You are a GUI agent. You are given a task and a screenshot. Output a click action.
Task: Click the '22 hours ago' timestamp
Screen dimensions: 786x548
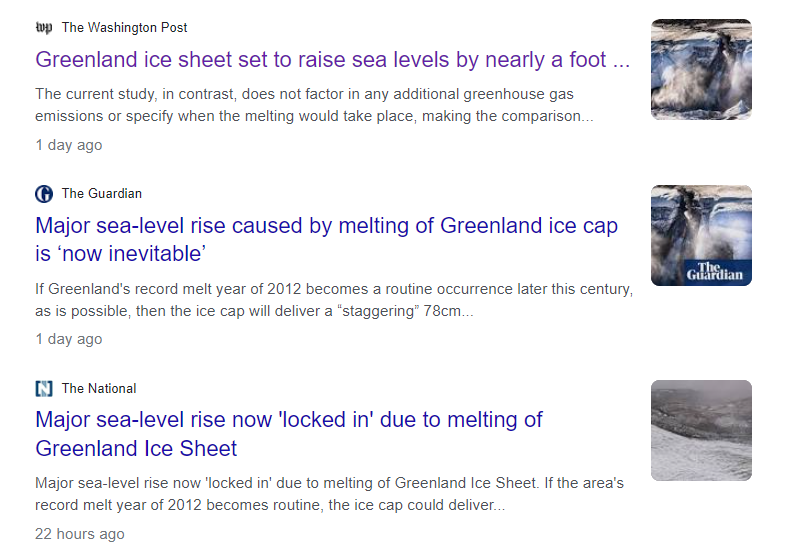pos(80,534)
